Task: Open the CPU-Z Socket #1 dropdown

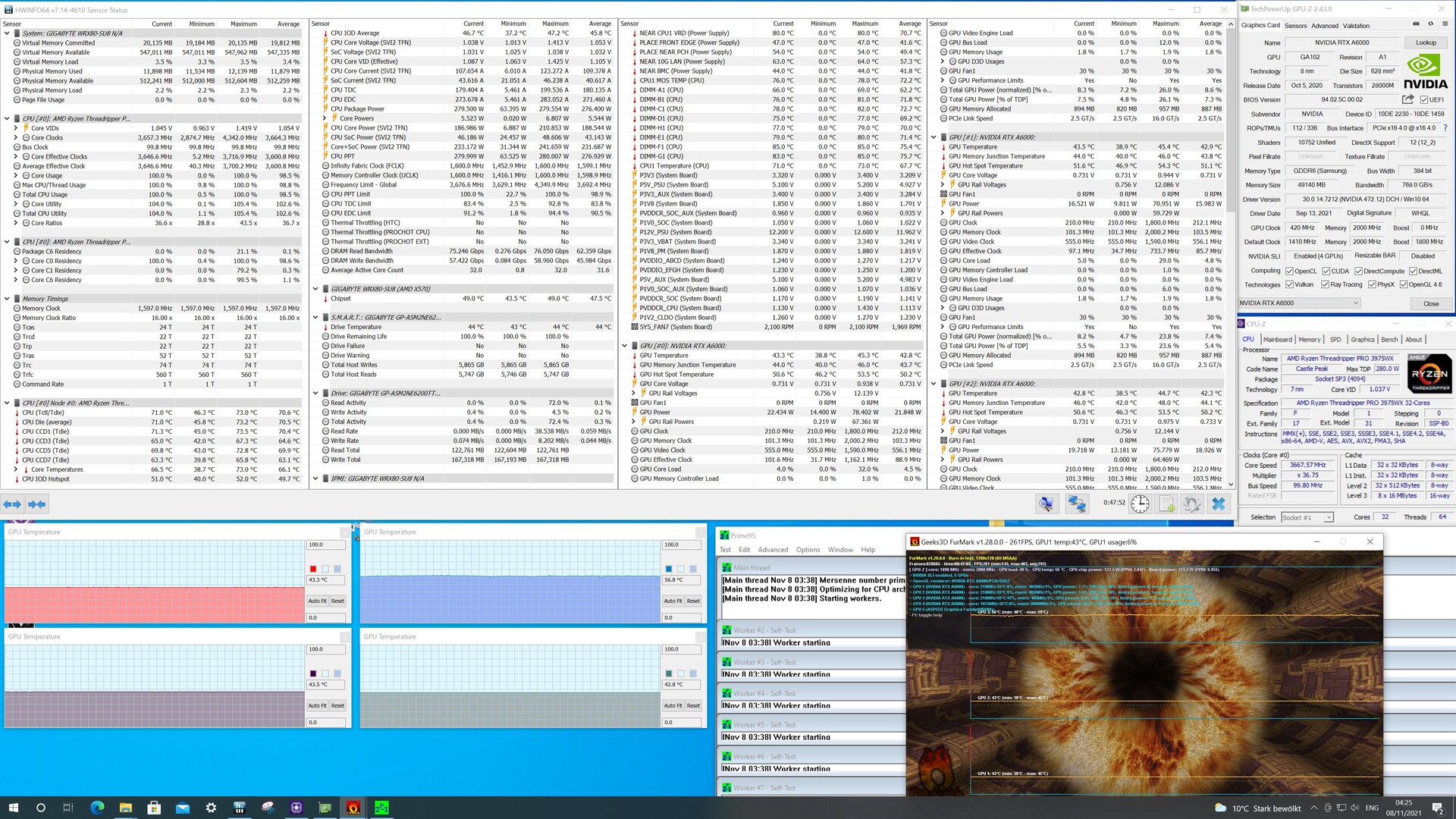Action: point(1328,517)
